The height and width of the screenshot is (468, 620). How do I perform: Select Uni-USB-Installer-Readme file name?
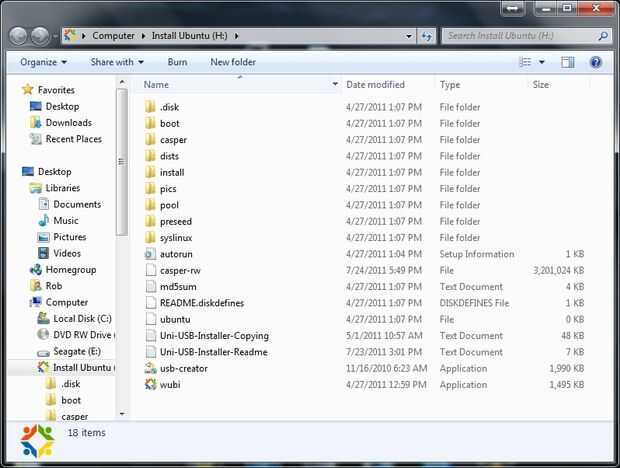coord(214,352)
